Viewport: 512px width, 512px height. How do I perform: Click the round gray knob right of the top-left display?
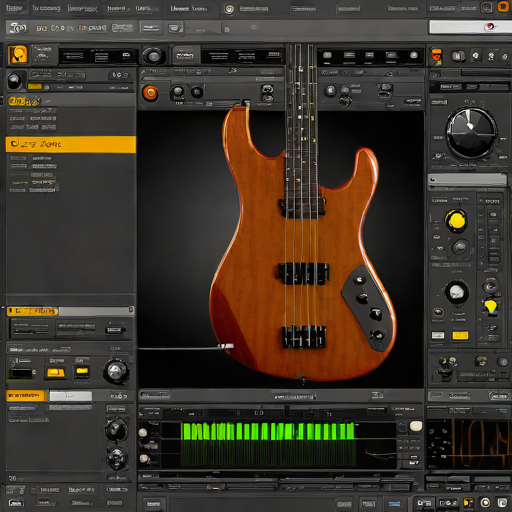(153, 56)
